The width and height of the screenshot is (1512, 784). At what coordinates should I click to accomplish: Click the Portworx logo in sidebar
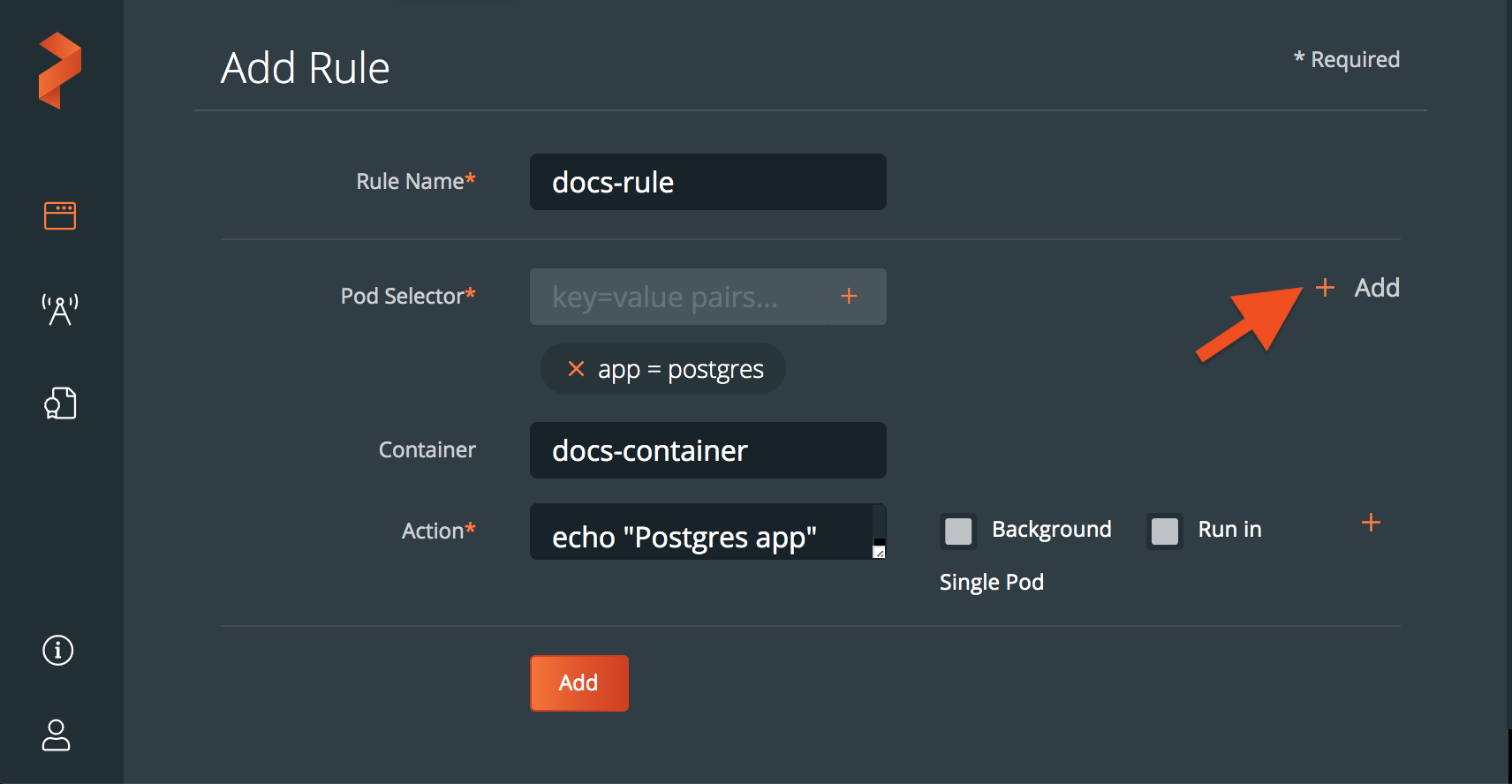click(x=60, y=71)
